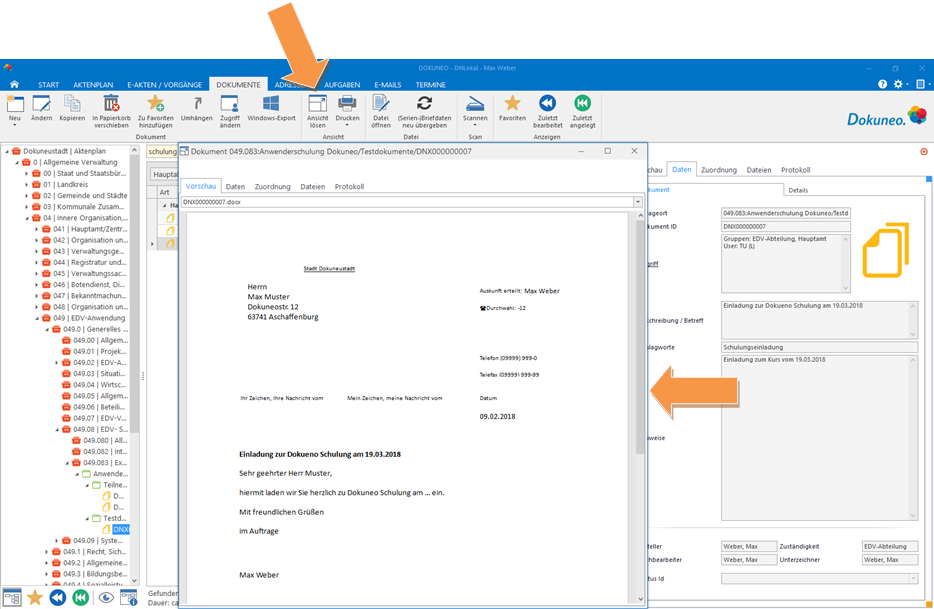Collapse the 049 | EDV-Anwendung tree node
The width and height of the screenshot is (934, 609).
[36, 318]
